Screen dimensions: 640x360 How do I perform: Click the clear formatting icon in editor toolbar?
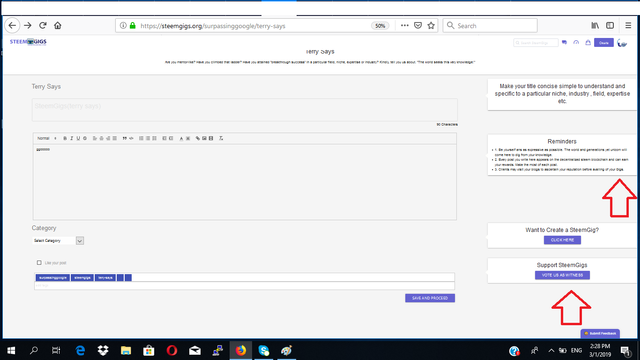[x=221, y=138]
